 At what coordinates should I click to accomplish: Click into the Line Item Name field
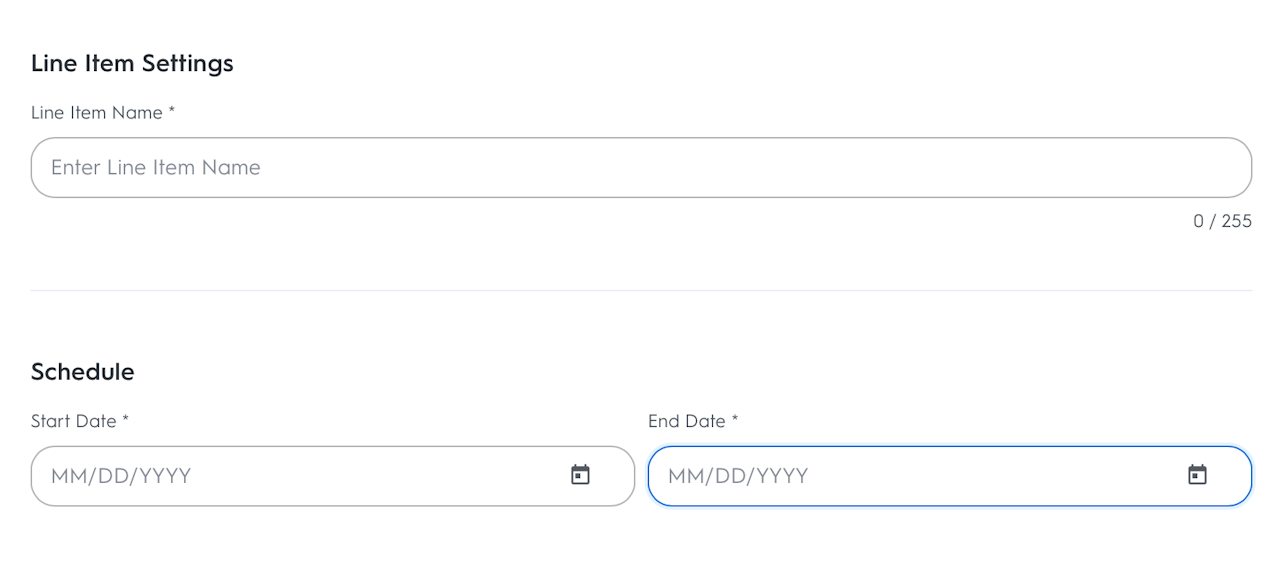click(640, 167)
